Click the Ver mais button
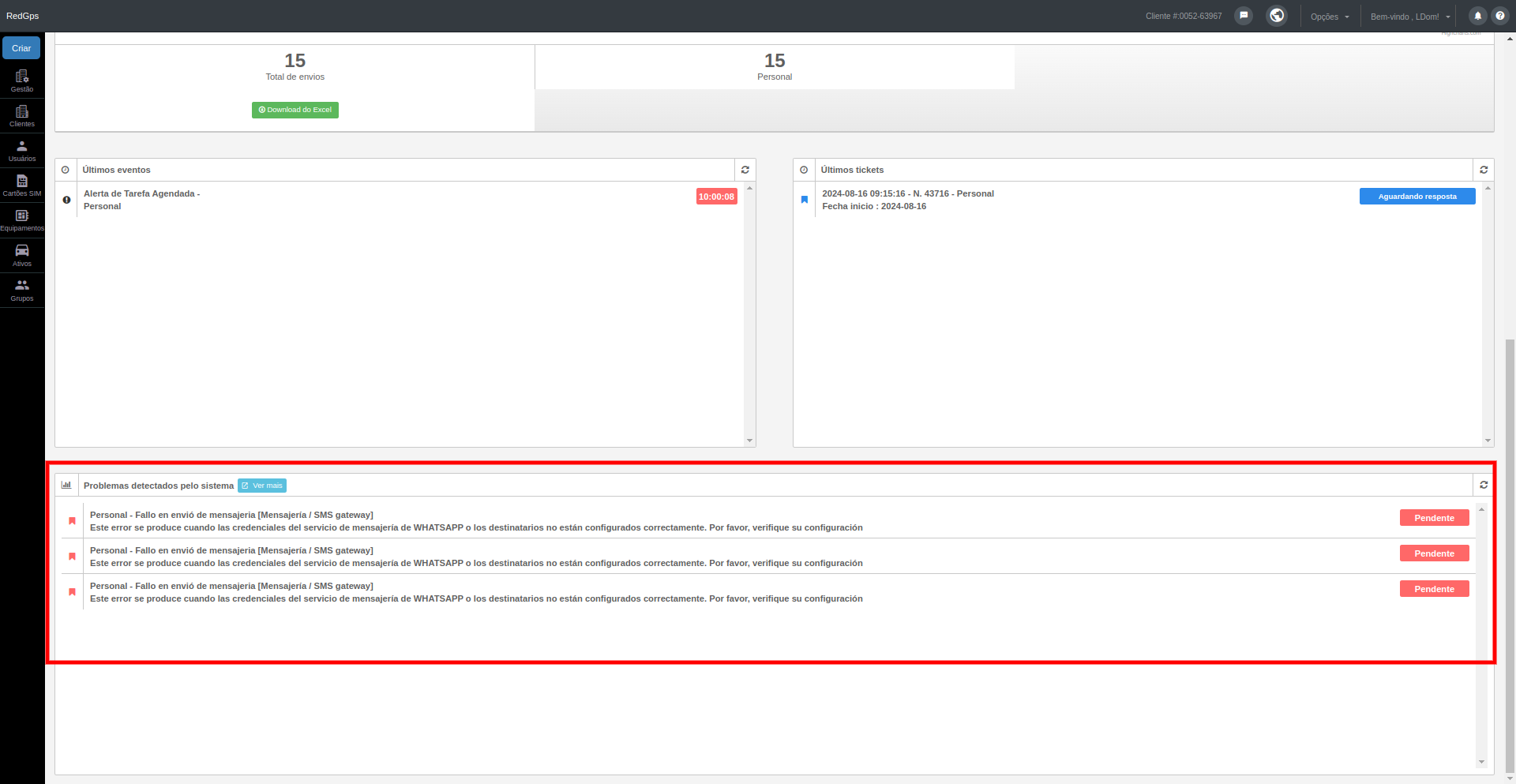This screenshot has width=1516, height=784. (262, 486)
